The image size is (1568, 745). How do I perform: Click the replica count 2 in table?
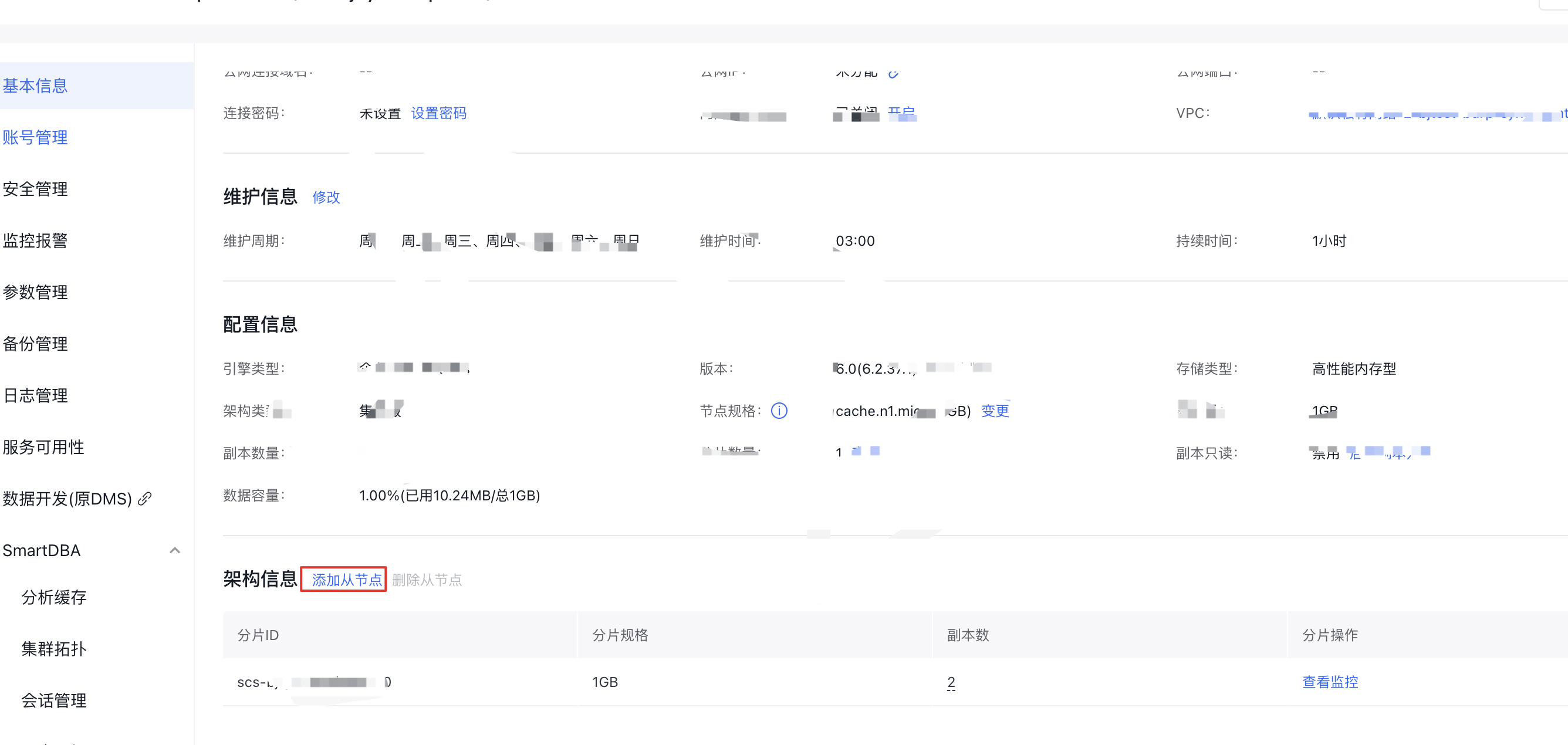point(951,682)
